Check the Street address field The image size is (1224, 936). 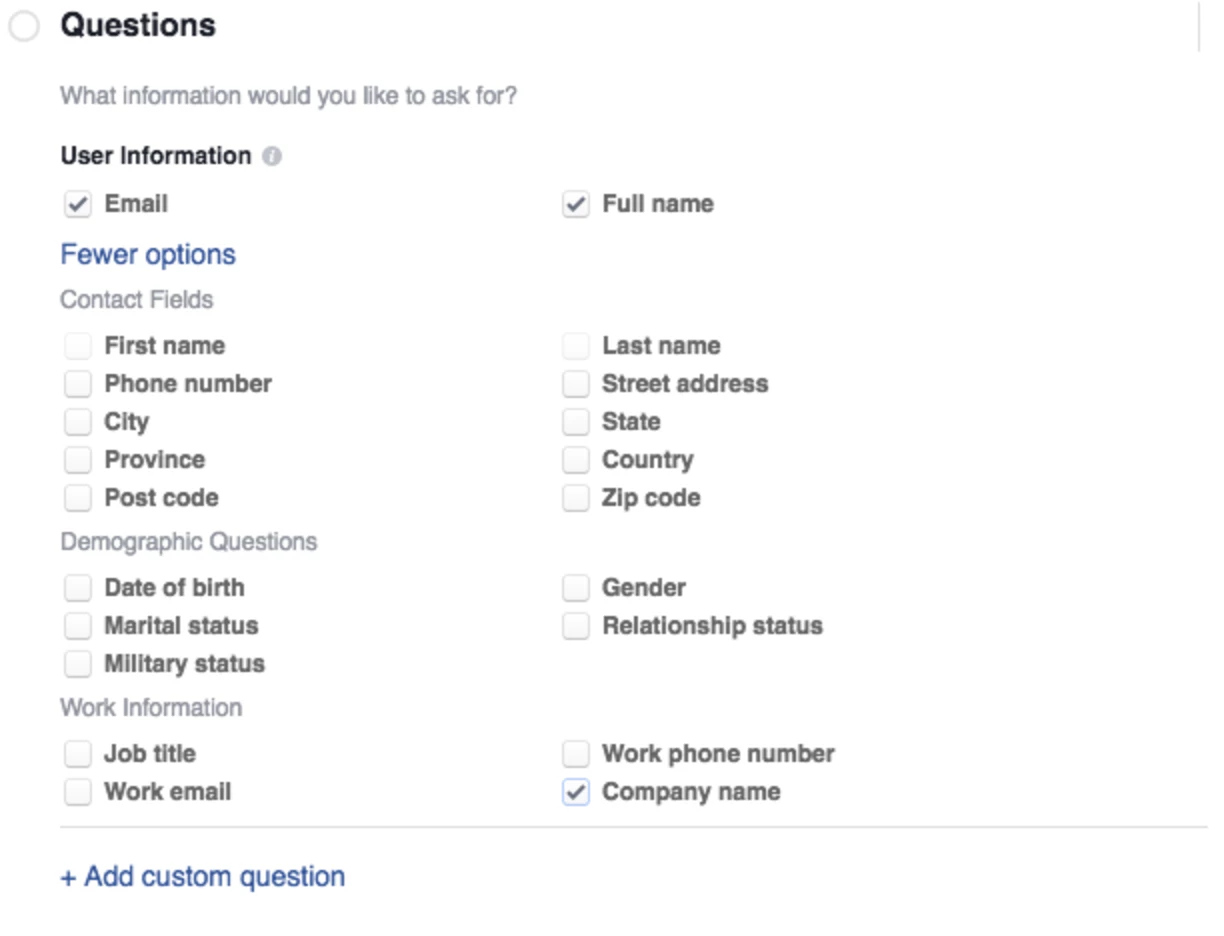coord(575,384)
